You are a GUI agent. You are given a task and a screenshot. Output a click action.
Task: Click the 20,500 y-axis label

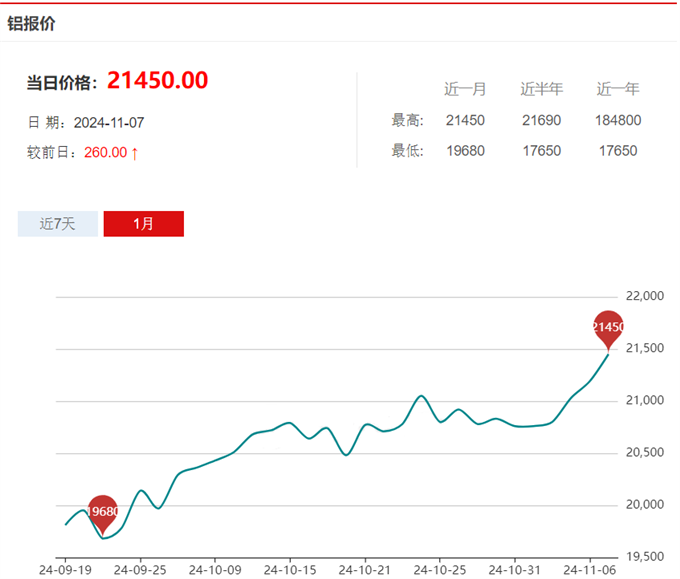click(x=643, y=453)
